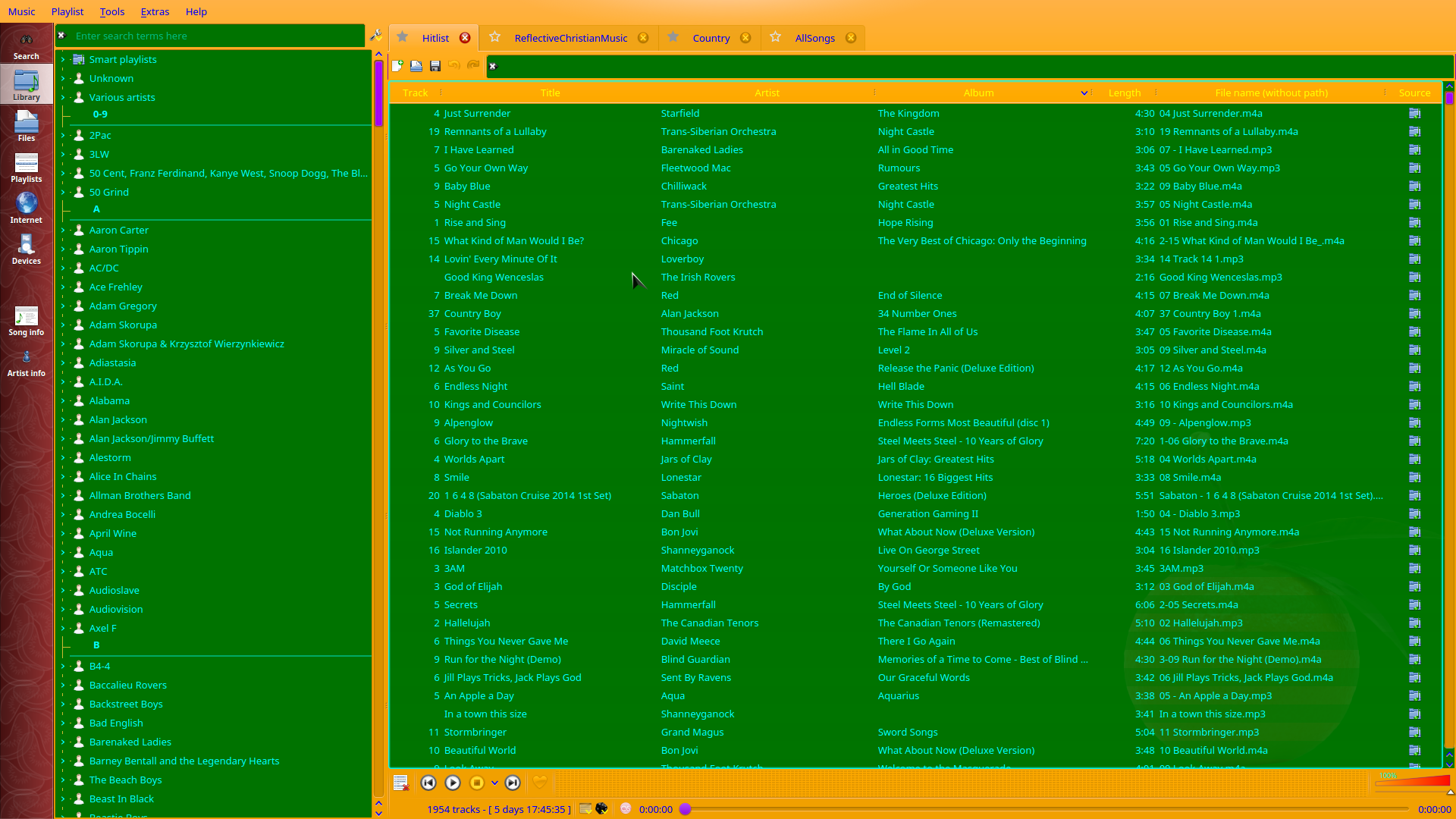Clear playlist with bottom-left icon

[x=401, y=783]
